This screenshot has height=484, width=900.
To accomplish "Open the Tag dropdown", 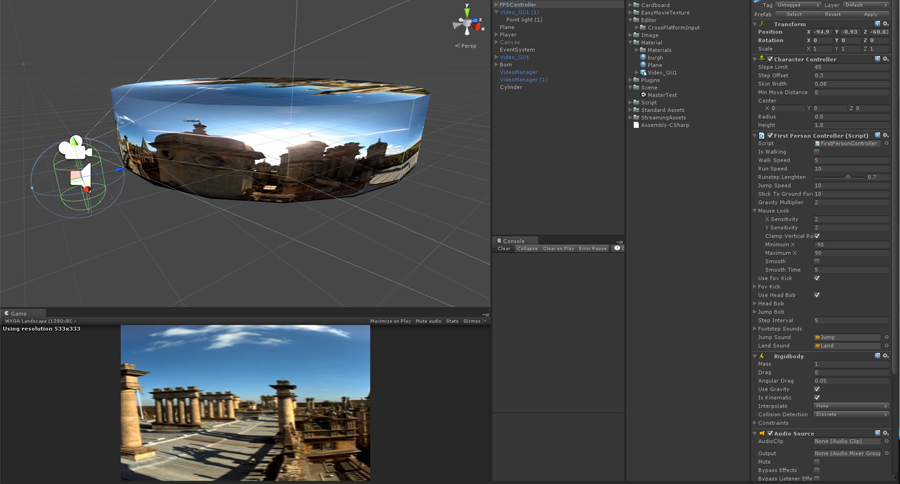I will pyautogui.click(x=798, y=5).
